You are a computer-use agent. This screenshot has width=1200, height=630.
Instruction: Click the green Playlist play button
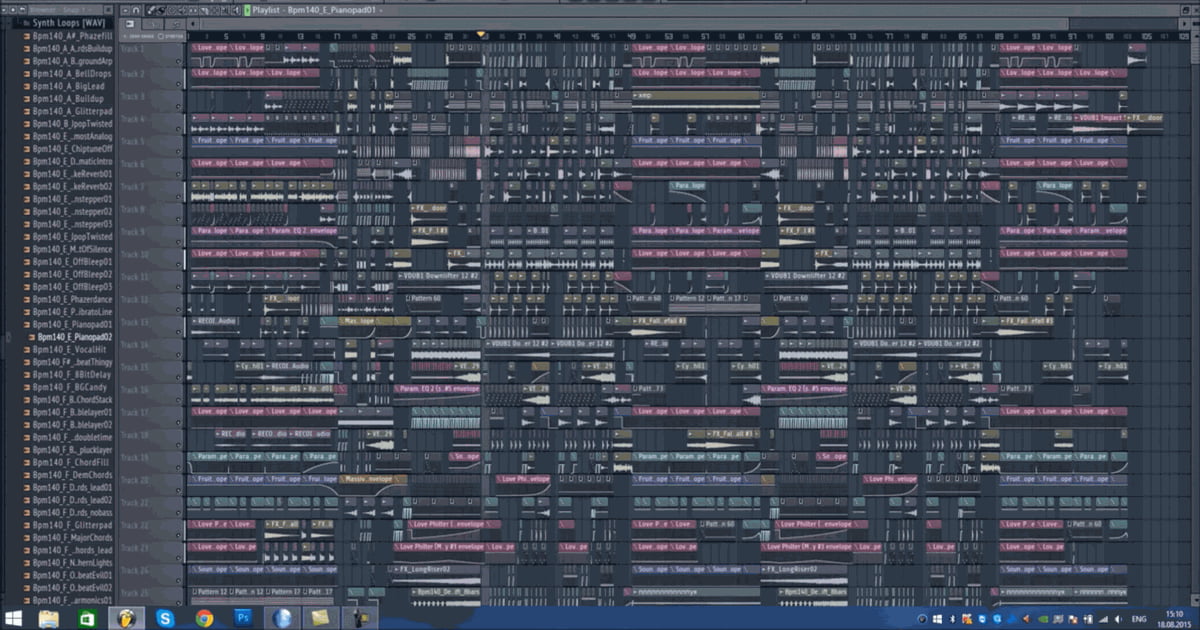pos(247,10)
